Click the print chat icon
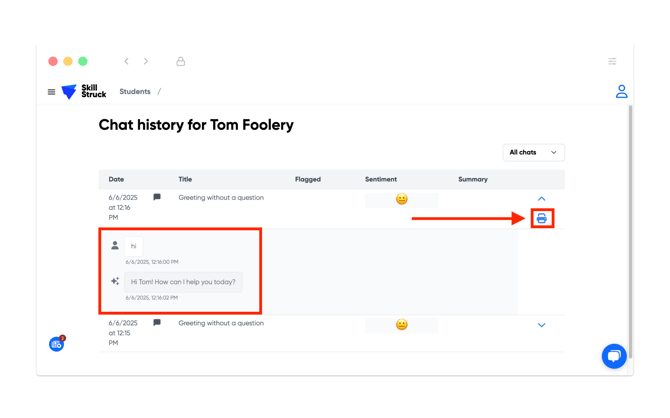The image size is (670, 418). [541, 218]
